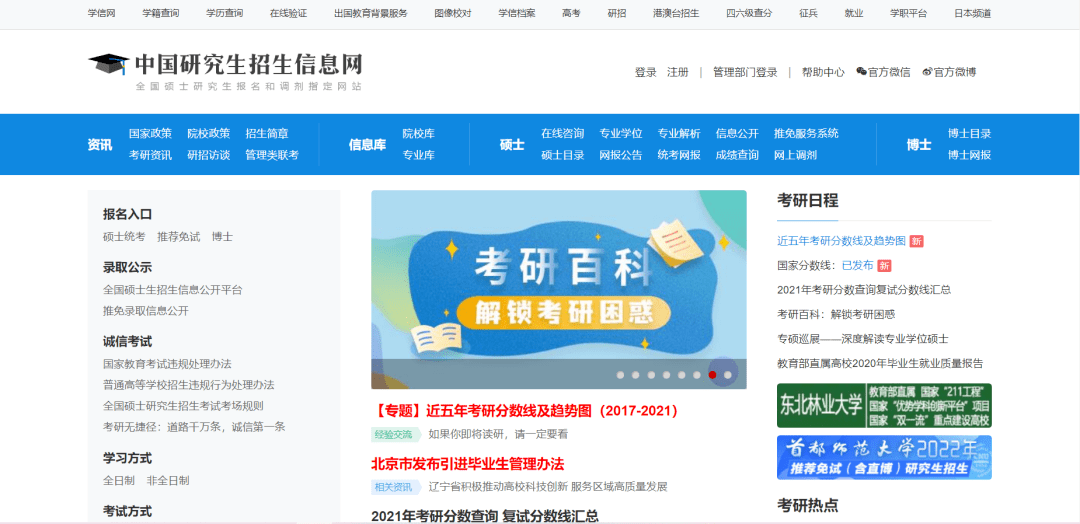Select the active red carousel dot

click(712, 375)
